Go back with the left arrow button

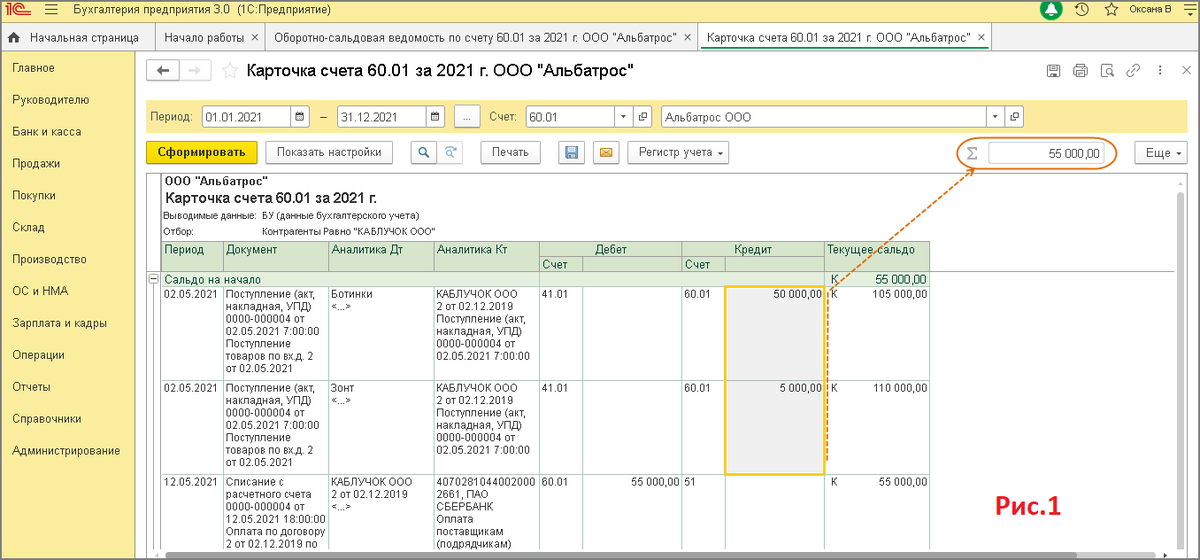point(164,71)
